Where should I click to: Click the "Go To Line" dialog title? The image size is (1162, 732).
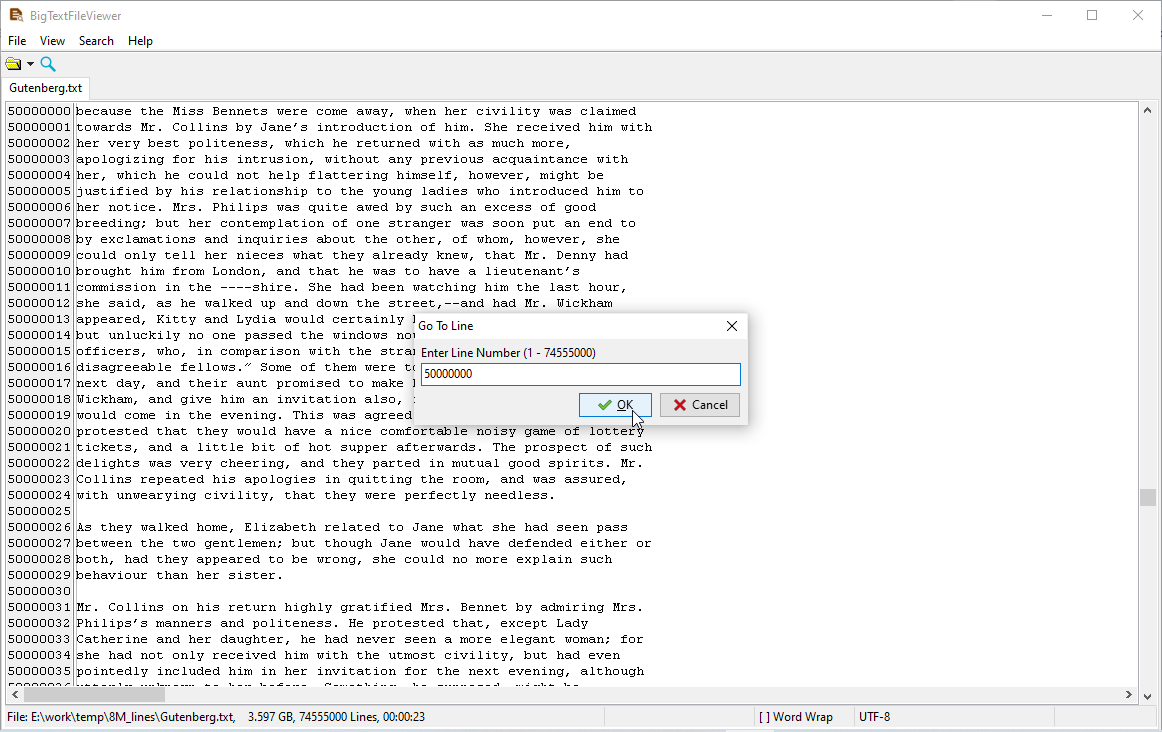point(445,326)
